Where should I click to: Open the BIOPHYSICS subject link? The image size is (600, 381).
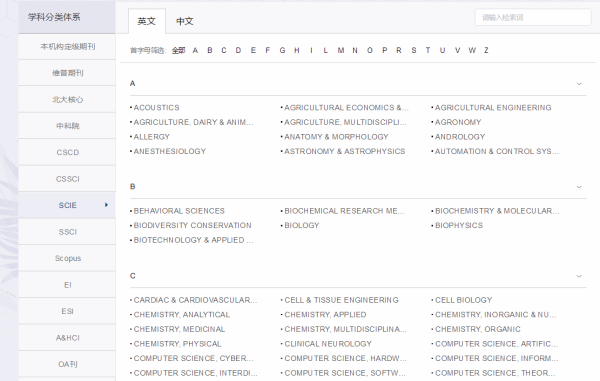click(459, 226)
